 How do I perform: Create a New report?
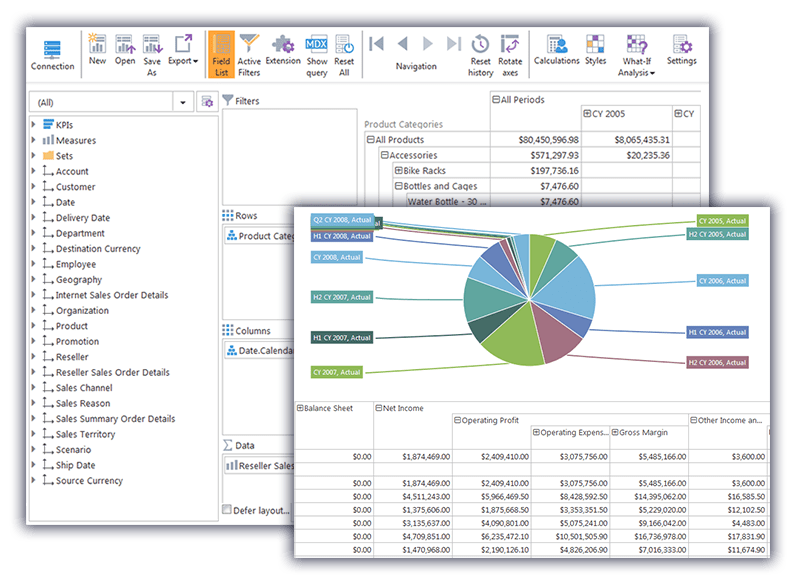tap(97, 49)
